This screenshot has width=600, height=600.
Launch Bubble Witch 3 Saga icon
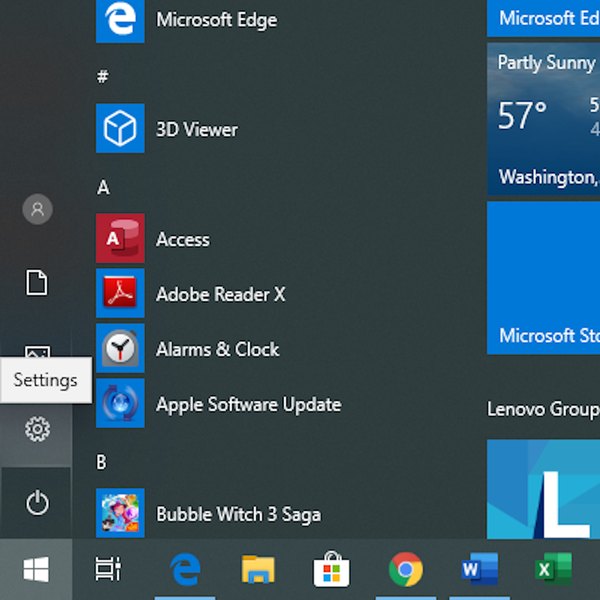pyautogui.click(x=120, y=513)
